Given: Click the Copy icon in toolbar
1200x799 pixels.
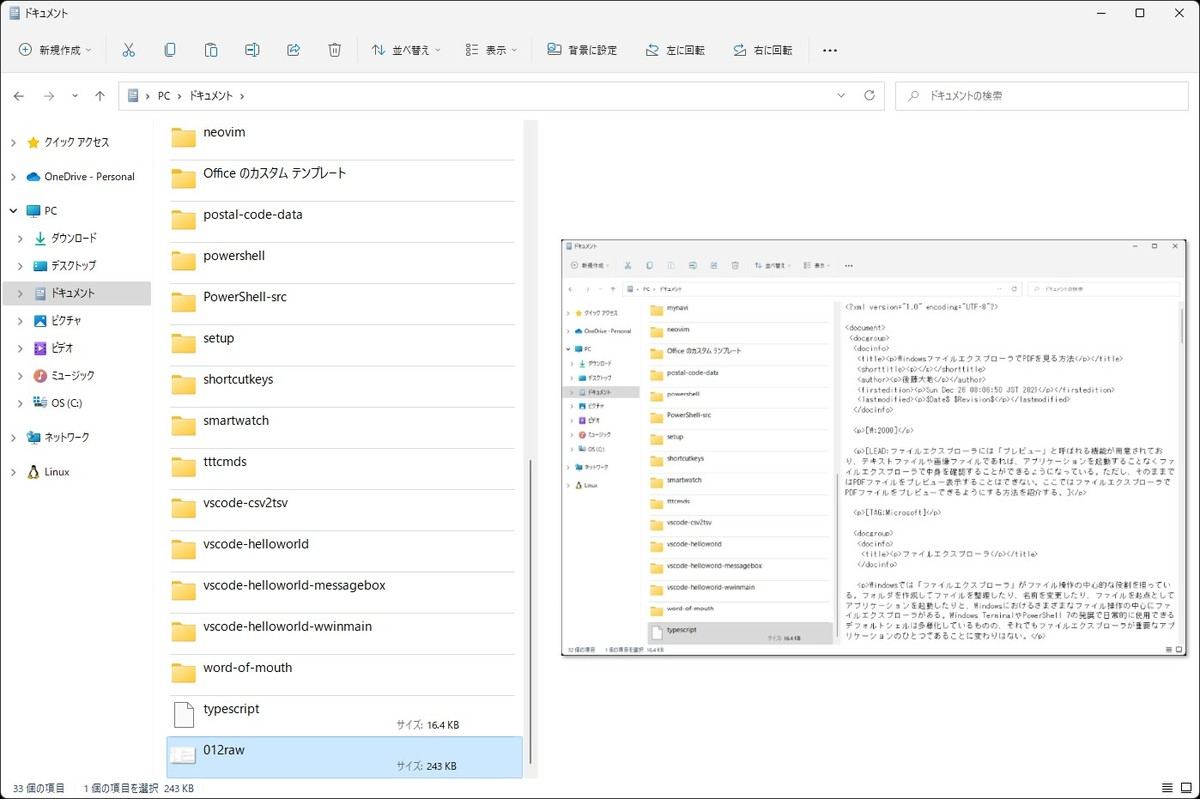Looking at the screenshot, I should (170, 50).
